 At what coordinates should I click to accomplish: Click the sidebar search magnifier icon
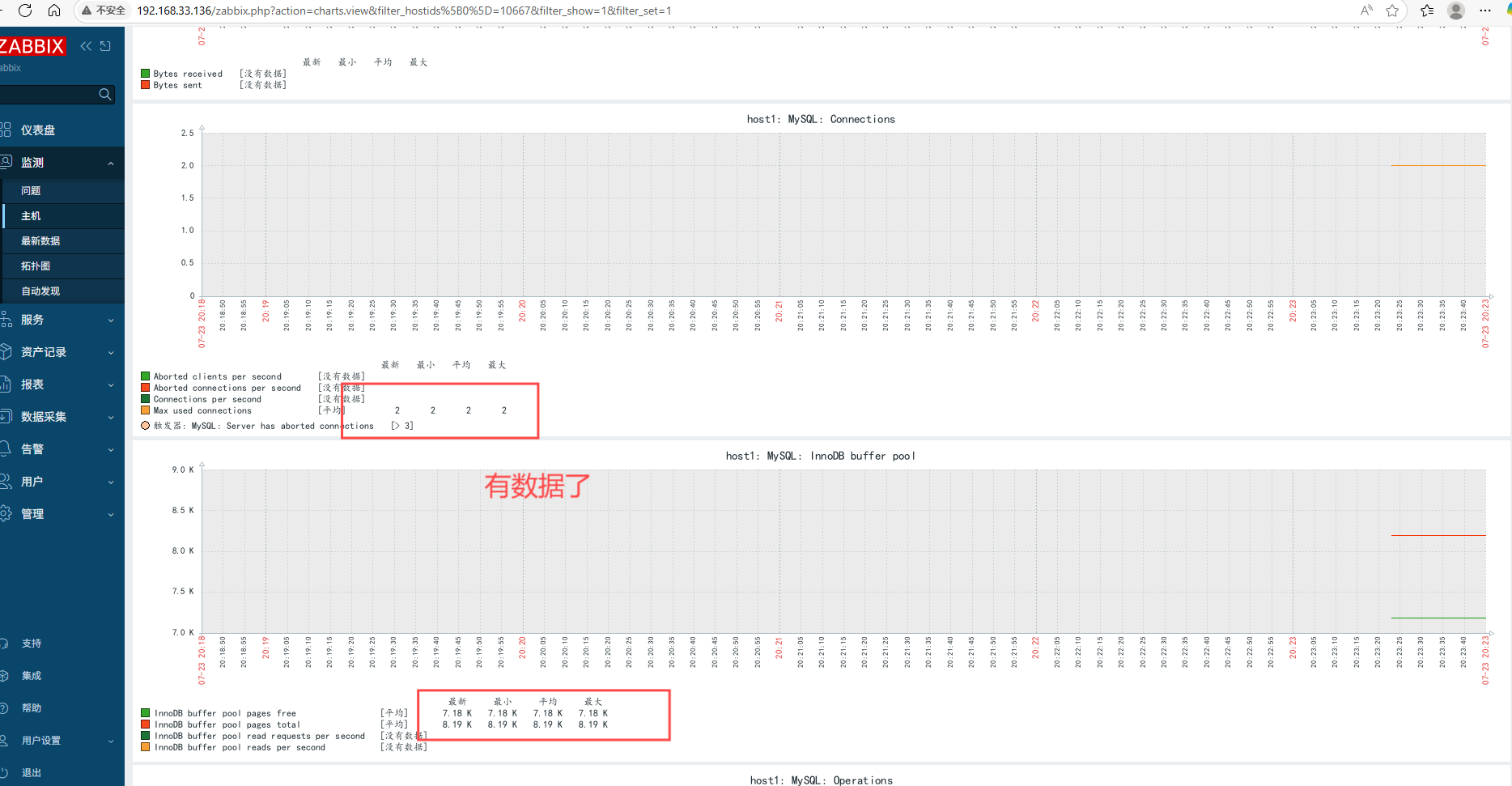point(105,95)
